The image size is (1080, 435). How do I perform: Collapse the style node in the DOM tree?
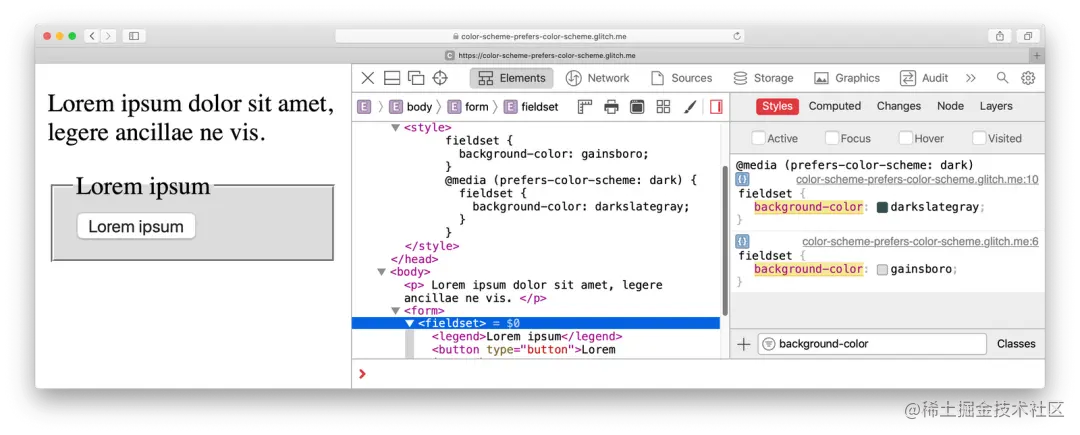click(395, 127)
